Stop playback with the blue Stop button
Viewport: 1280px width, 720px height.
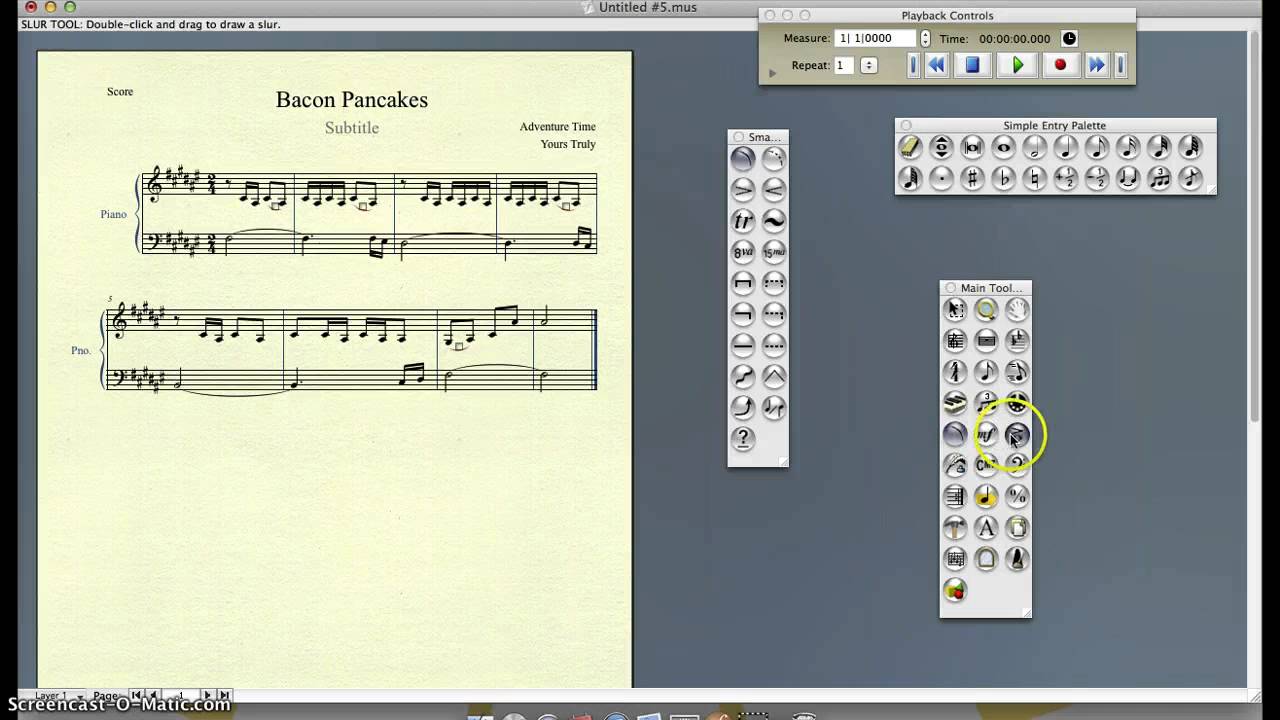coord(972,65)
